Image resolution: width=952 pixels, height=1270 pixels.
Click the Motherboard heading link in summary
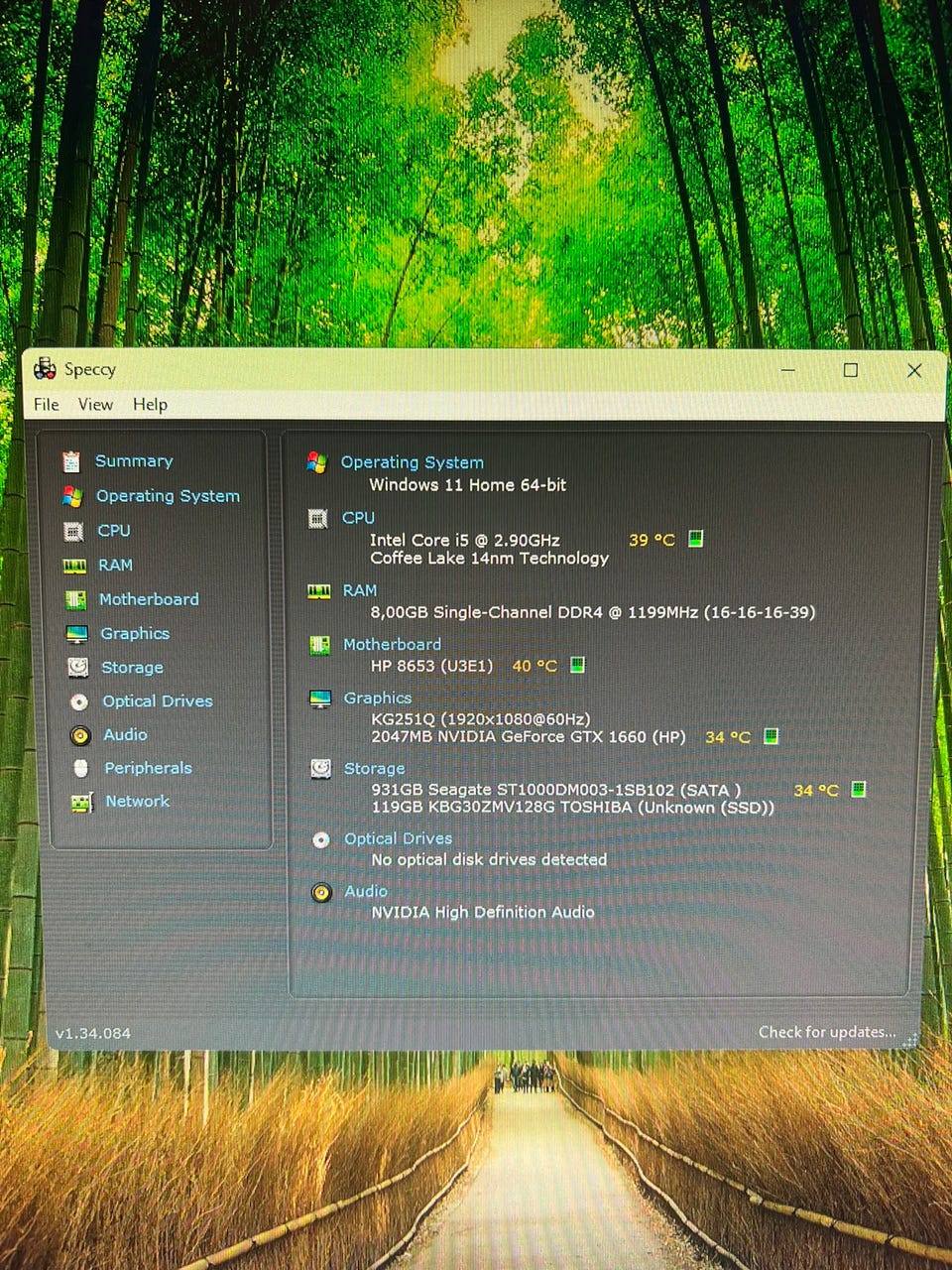coord(392,645)
